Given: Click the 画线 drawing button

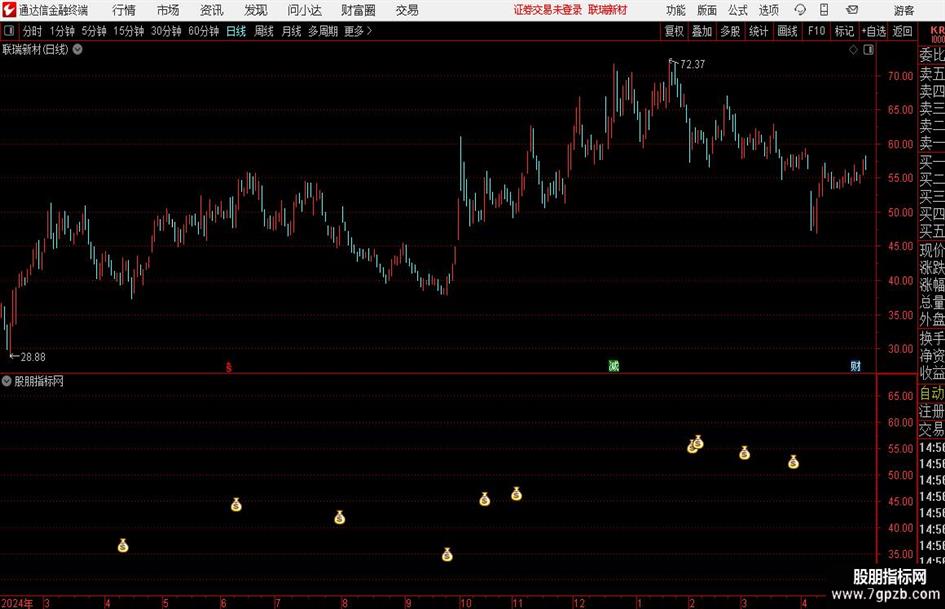Looking at the screenshot, I should 787,31.
